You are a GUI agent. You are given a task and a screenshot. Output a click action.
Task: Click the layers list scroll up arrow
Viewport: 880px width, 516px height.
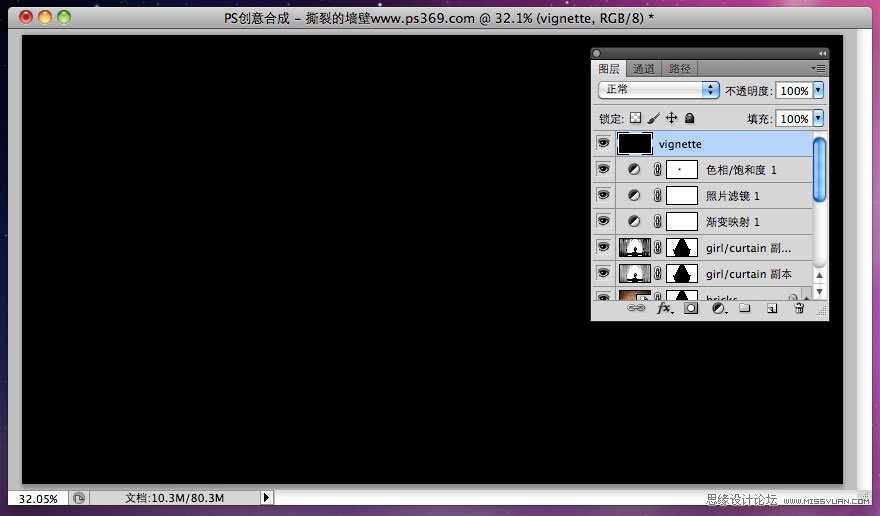click(819, 275)
